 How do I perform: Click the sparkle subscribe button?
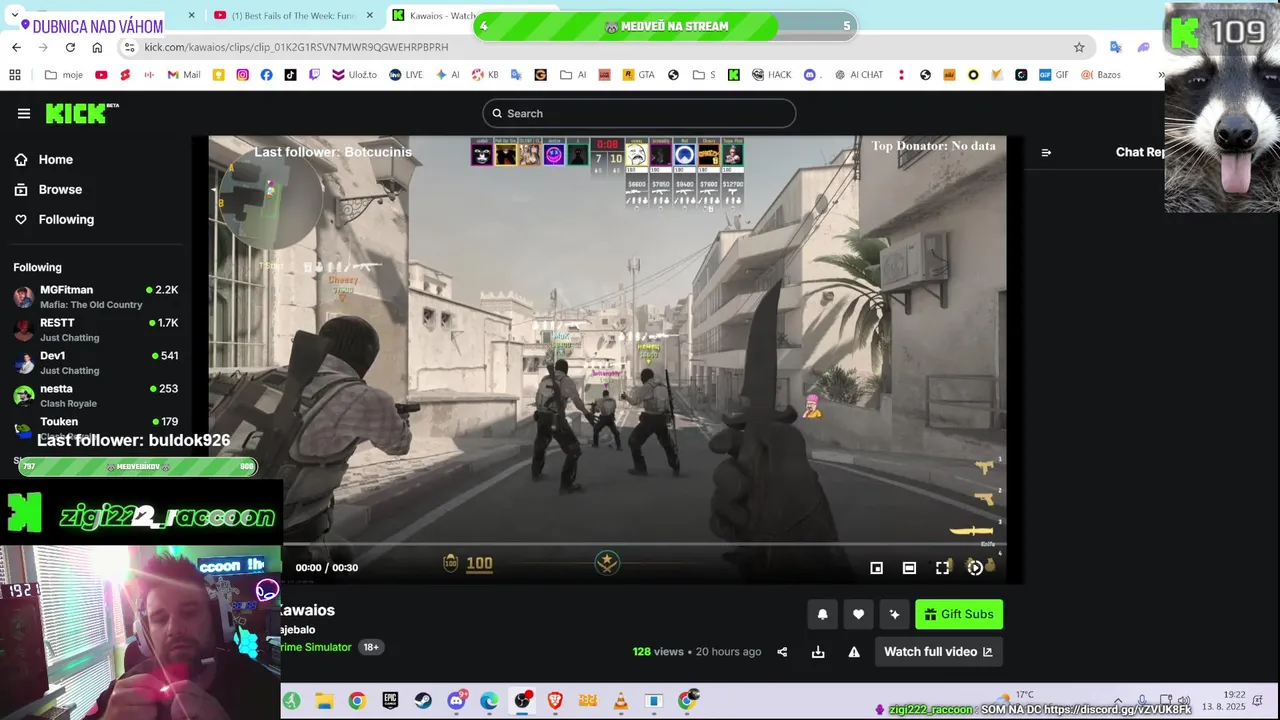point(894,614)
